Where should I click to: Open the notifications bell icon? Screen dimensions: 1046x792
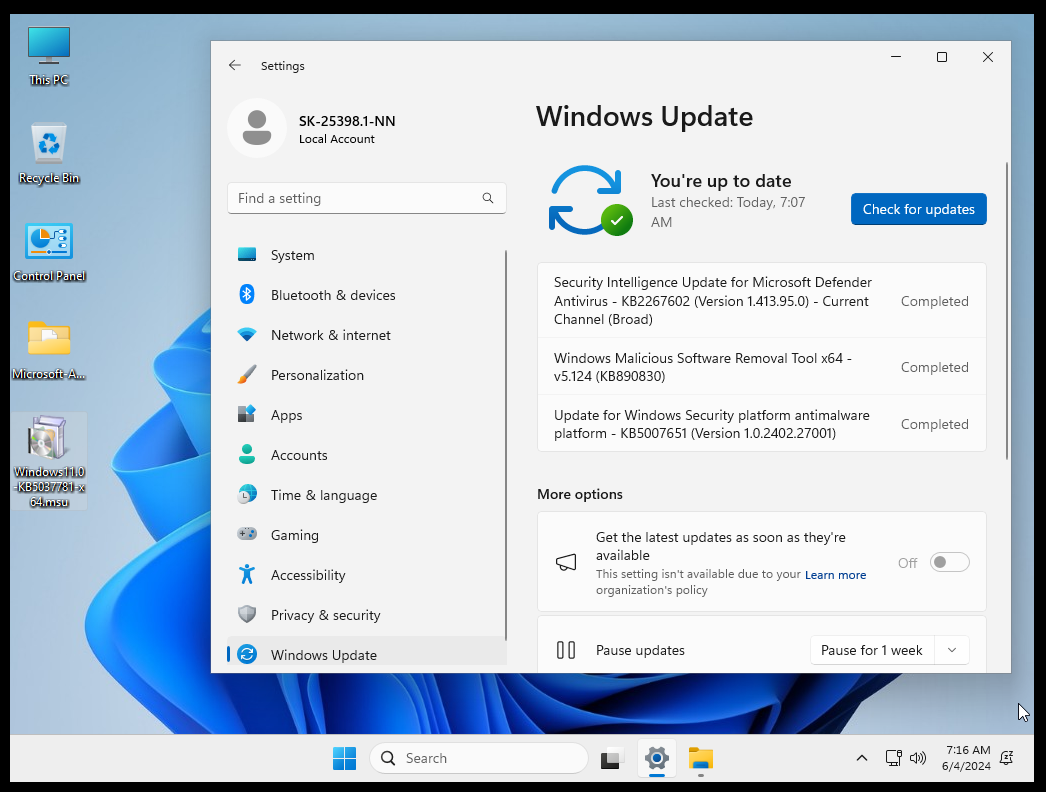[1007, 758]
